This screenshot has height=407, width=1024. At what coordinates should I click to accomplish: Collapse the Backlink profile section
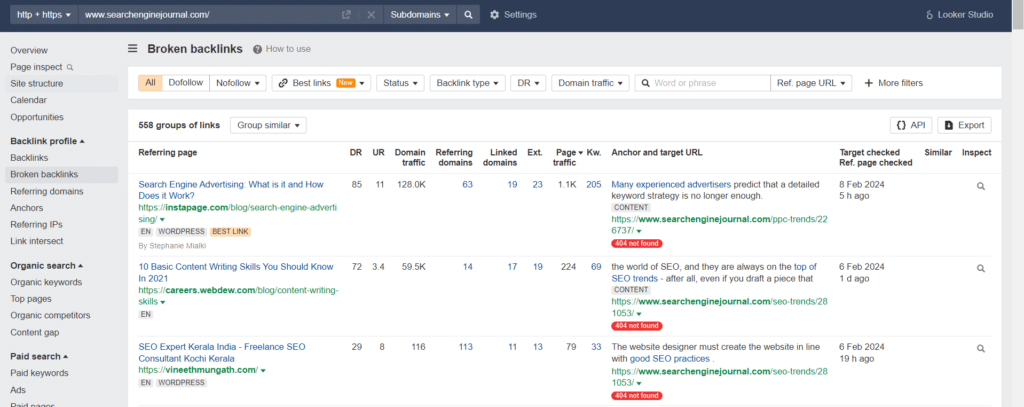click(48, 141)
